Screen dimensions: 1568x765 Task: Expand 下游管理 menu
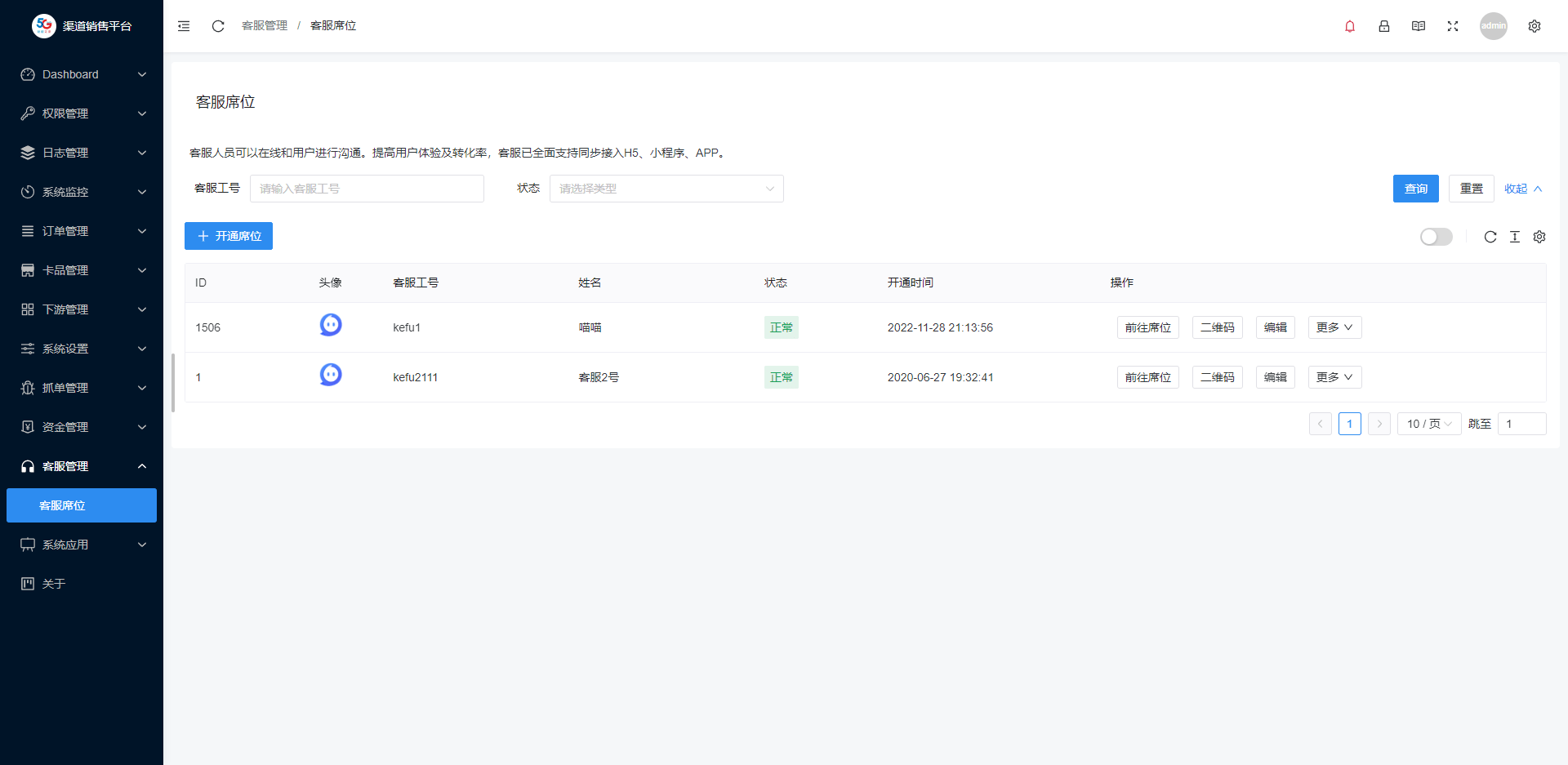point(82,309)
